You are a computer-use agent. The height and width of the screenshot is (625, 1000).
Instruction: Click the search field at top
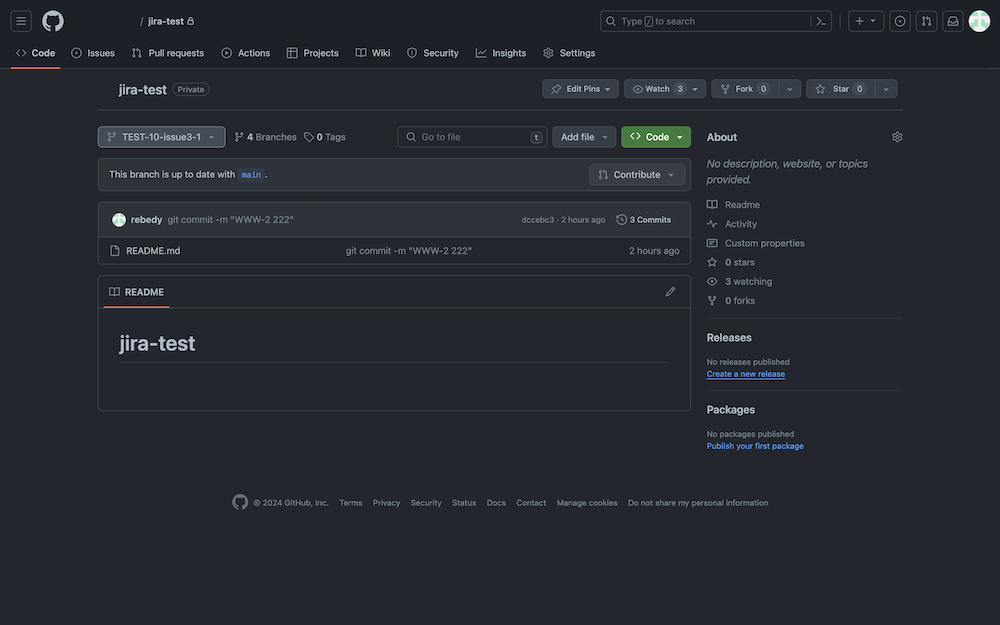coord(716,21)
